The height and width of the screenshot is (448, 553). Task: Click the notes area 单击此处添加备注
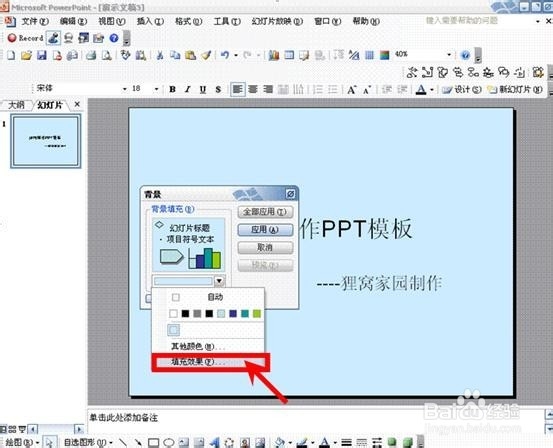[123, 418]
